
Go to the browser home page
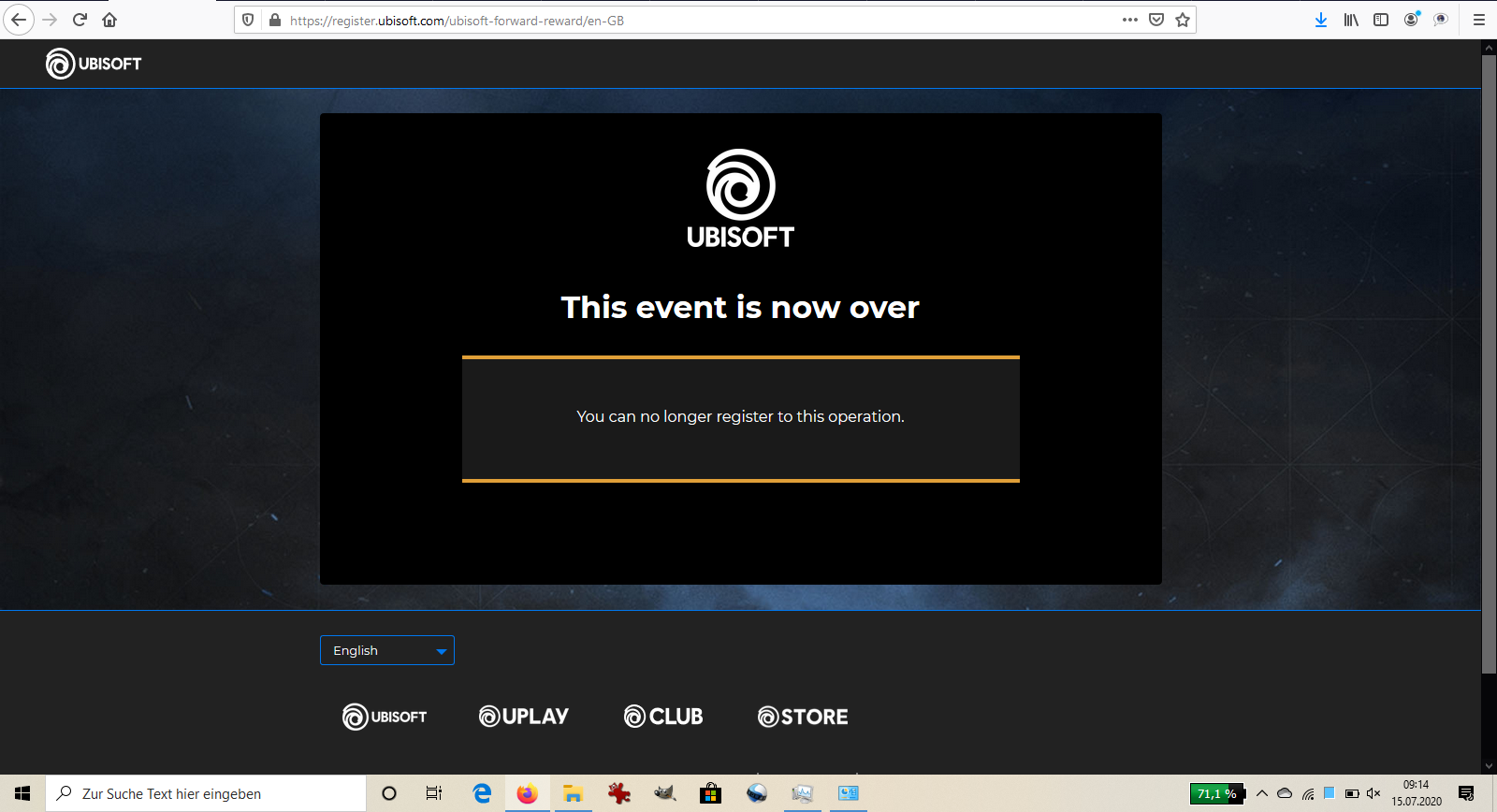click(109, 20)
